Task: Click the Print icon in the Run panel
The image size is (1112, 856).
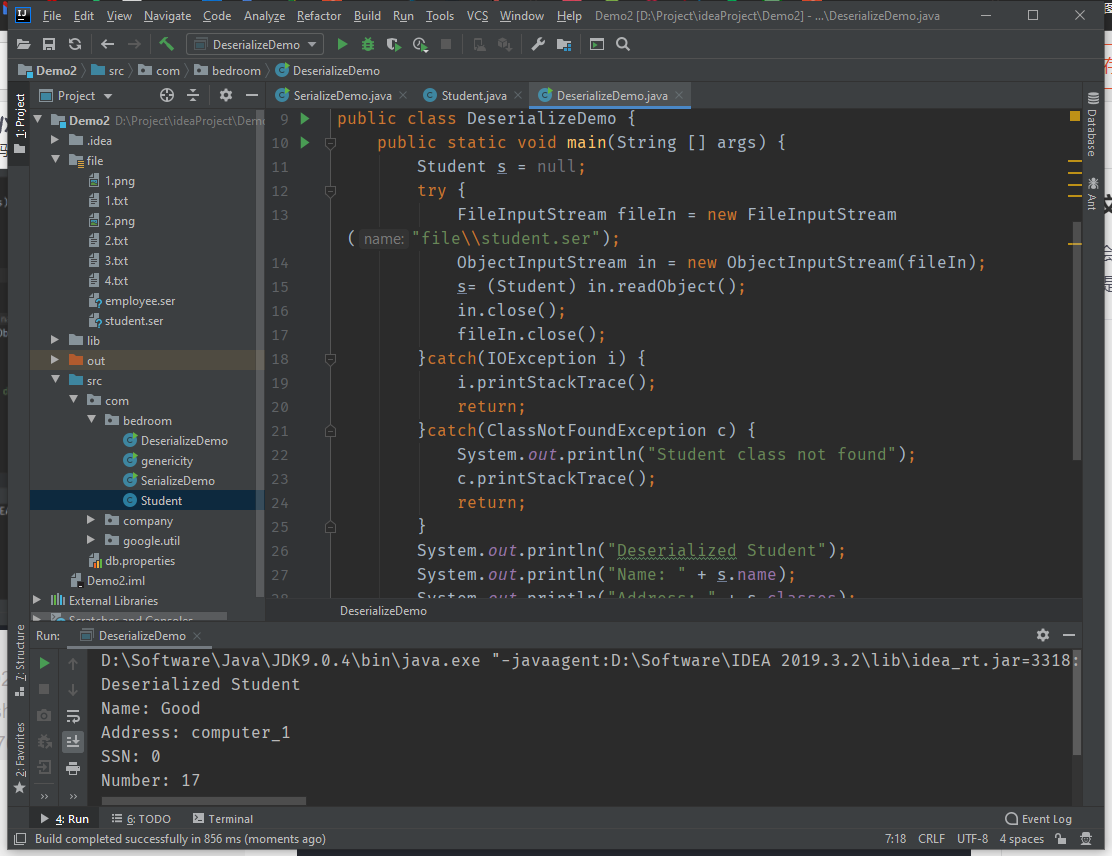Action: click(x=73, y=769)
